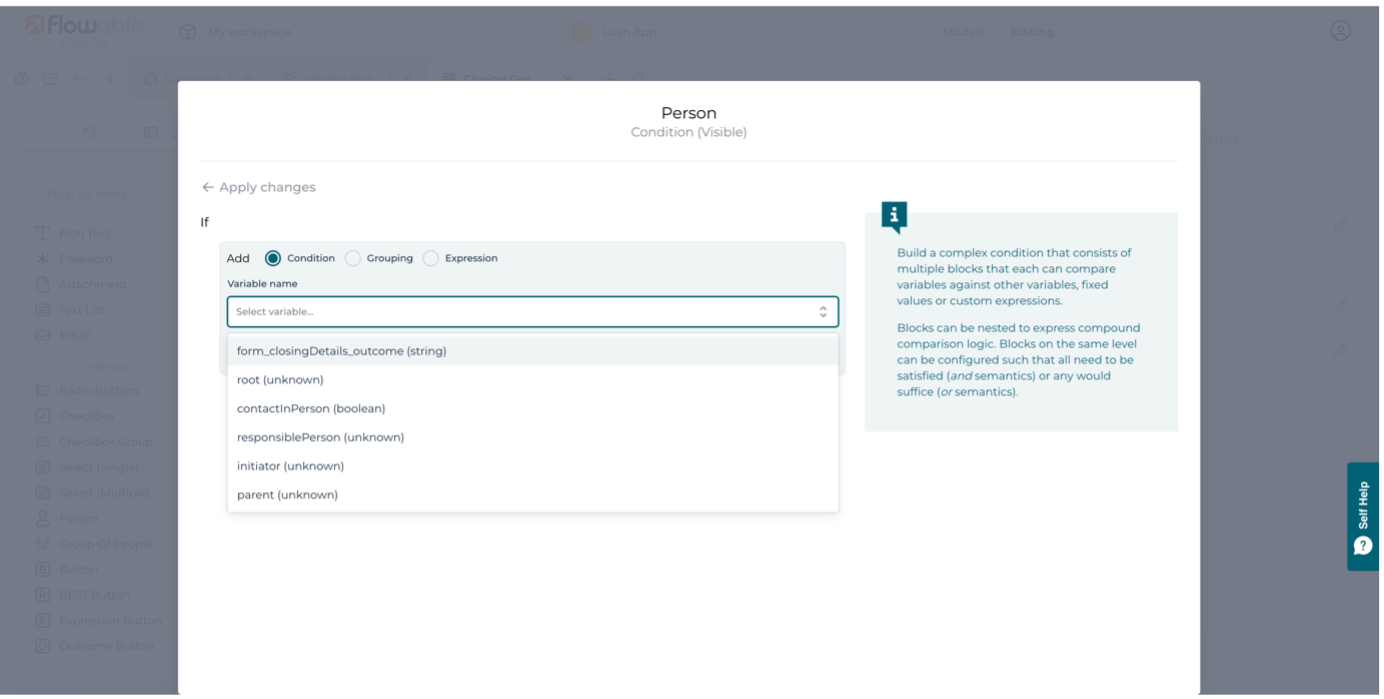Viewport: 1384px width, 699px height.
Task: Select root (unknown) variable
Action: (280, 380)
